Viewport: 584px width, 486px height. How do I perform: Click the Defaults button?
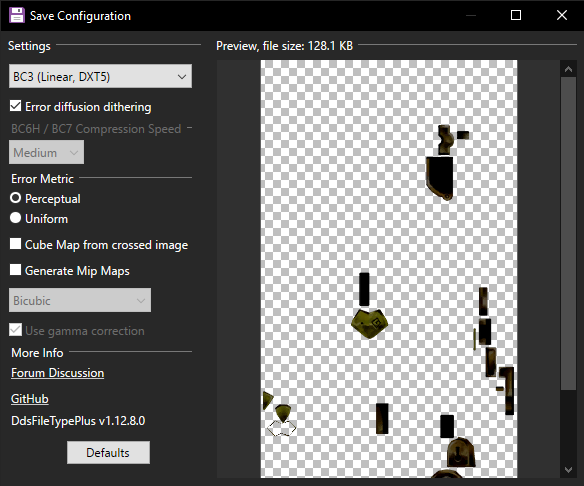pyautogui.click(x=108, y=452)
